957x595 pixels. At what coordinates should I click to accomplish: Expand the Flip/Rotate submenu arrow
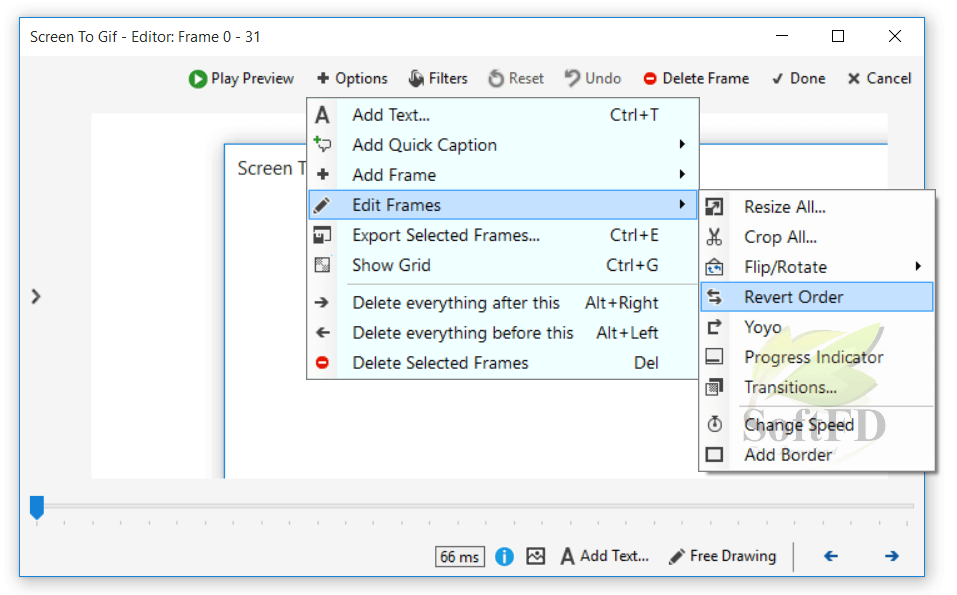918,266
